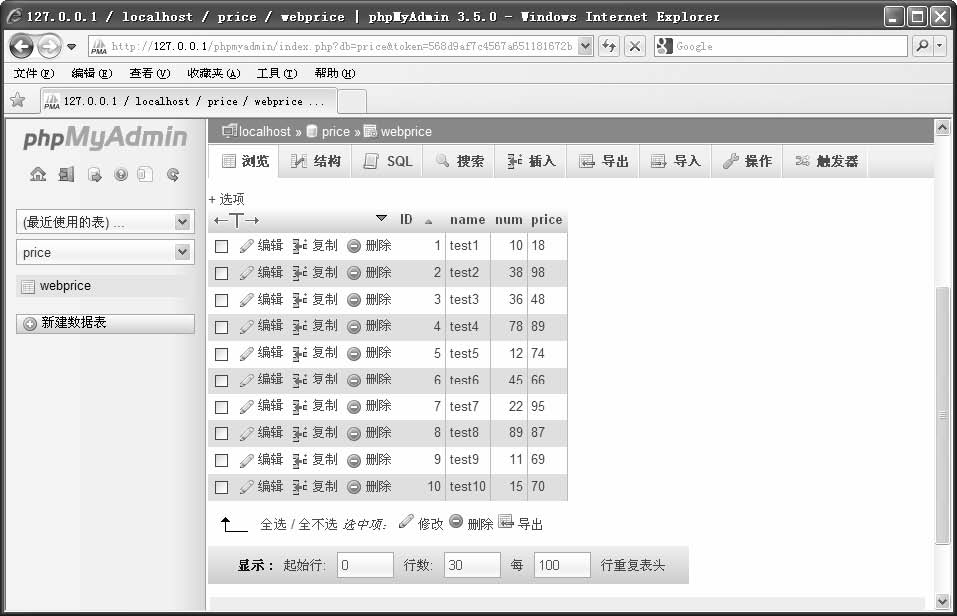This screenshot has height=616, width=957.
Task: Open the 导出 export tab
Action: tap(604, 161)
